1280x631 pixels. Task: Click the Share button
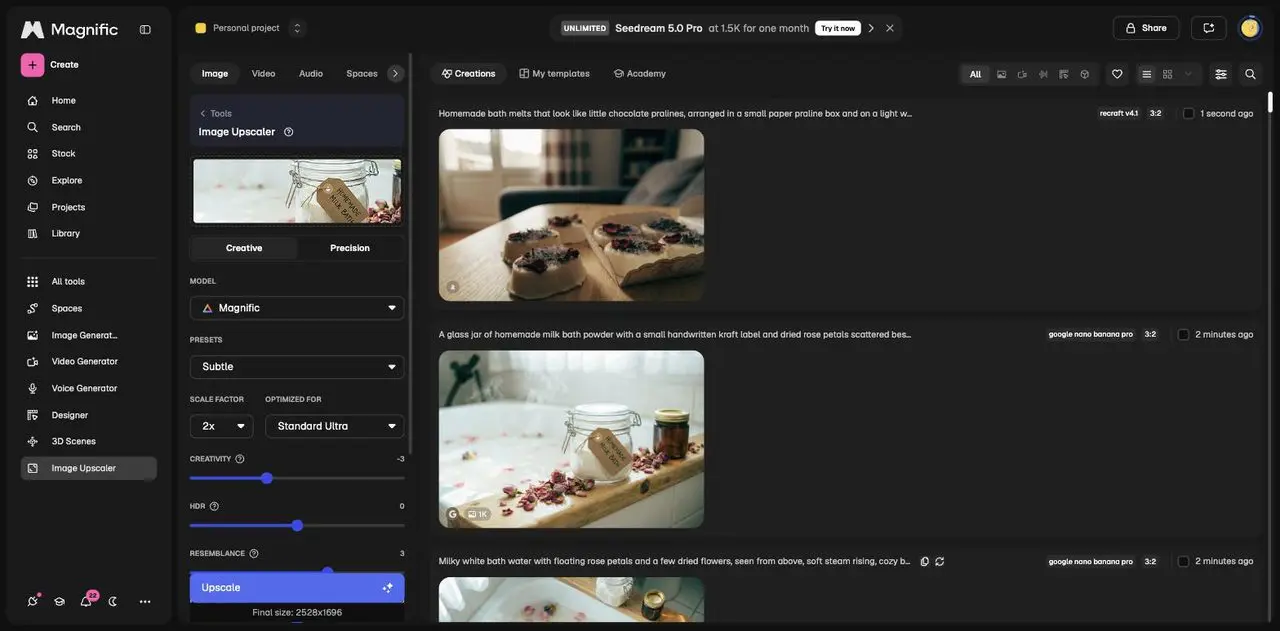point(1146,28)
